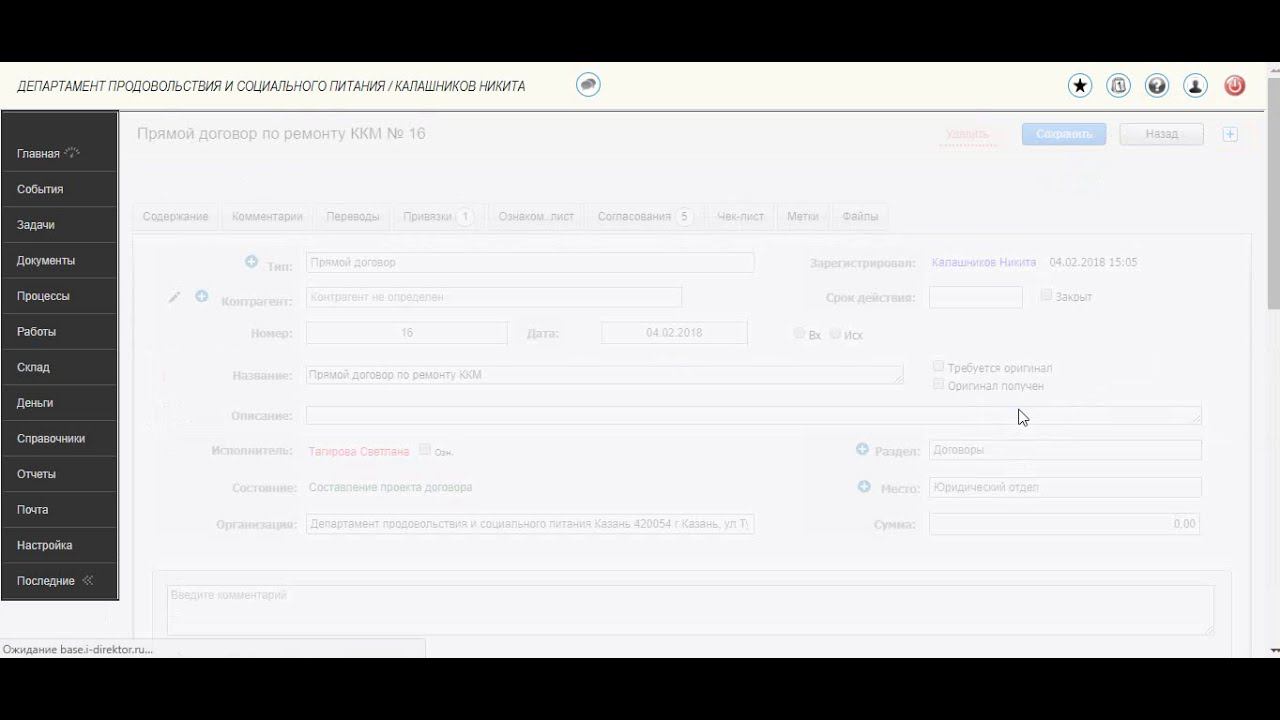This screenshot has width=1280, height=720.
Task: Open Справочники in the sidebar
Action: point(60,438)
